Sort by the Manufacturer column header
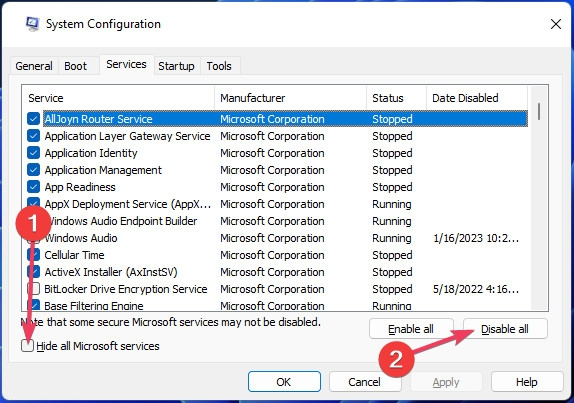 [290, 98]
